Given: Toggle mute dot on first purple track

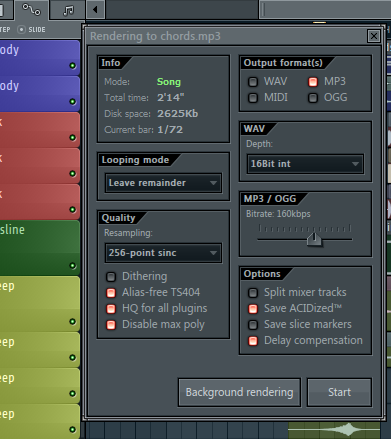Looking at the screenshot, I should click(72, 66).
